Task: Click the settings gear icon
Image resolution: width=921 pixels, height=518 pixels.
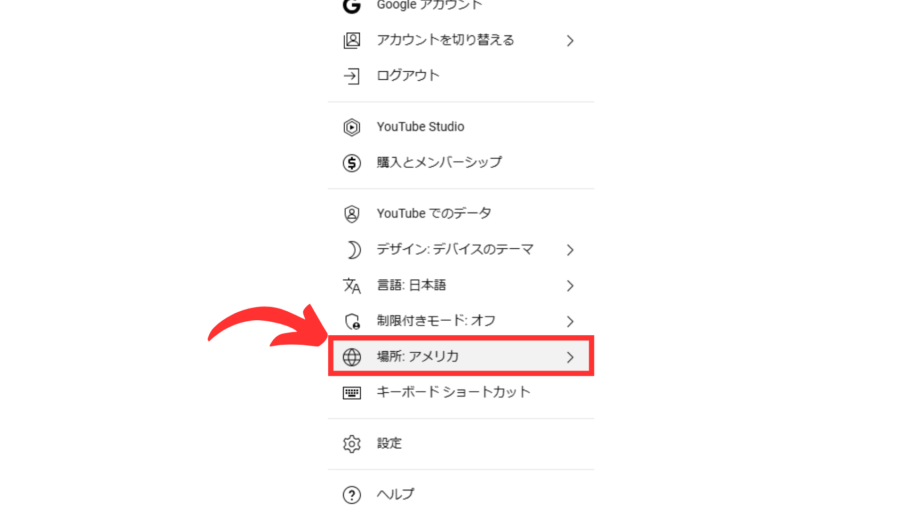Action: [x=351, y=444]
